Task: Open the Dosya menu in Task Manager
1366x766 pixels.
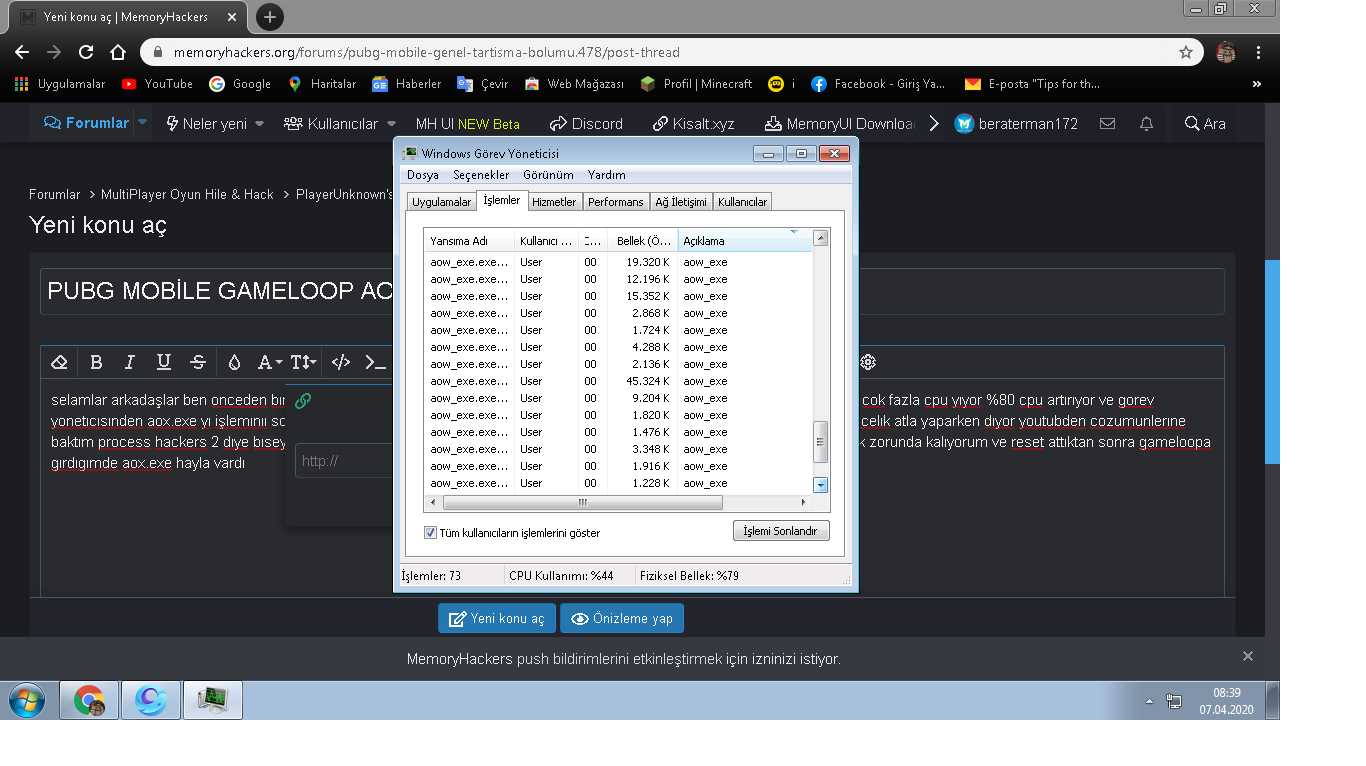Action: [423, 175]
